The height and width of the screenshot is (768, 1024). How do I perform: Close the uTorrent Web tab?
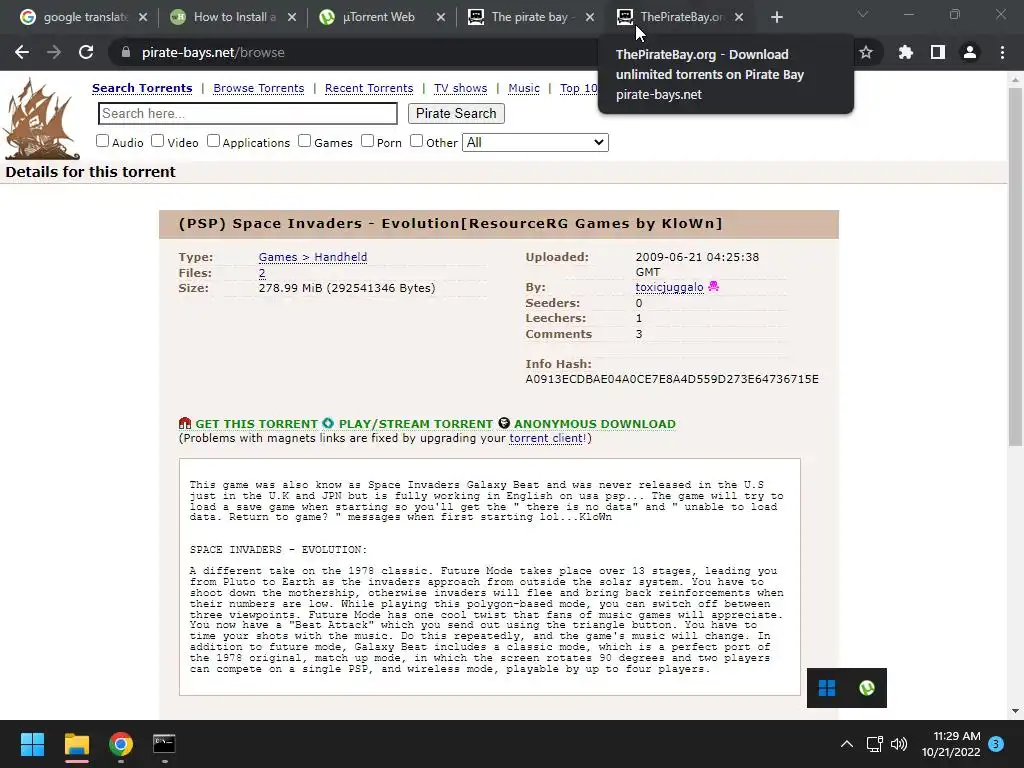pos(441,18)
